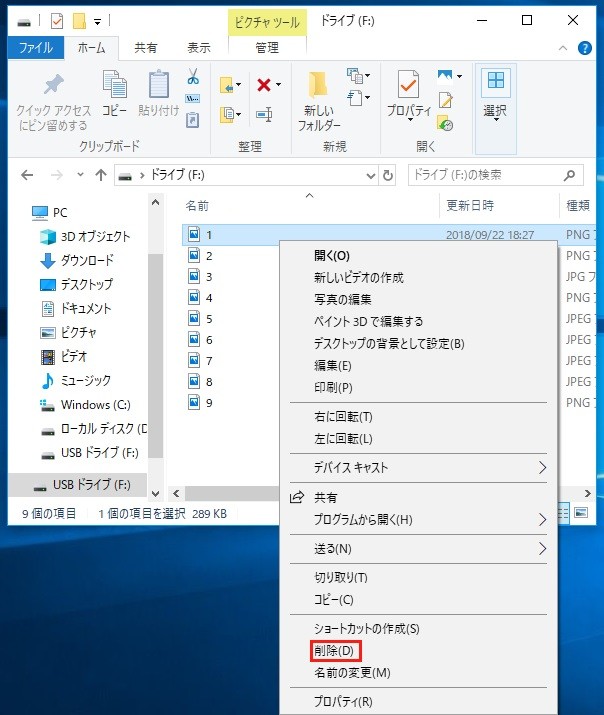The width and height of the screenshot is (604, 715).
Task: Select 削除(D) in the context menu
Action: click(x=335, y=651)
